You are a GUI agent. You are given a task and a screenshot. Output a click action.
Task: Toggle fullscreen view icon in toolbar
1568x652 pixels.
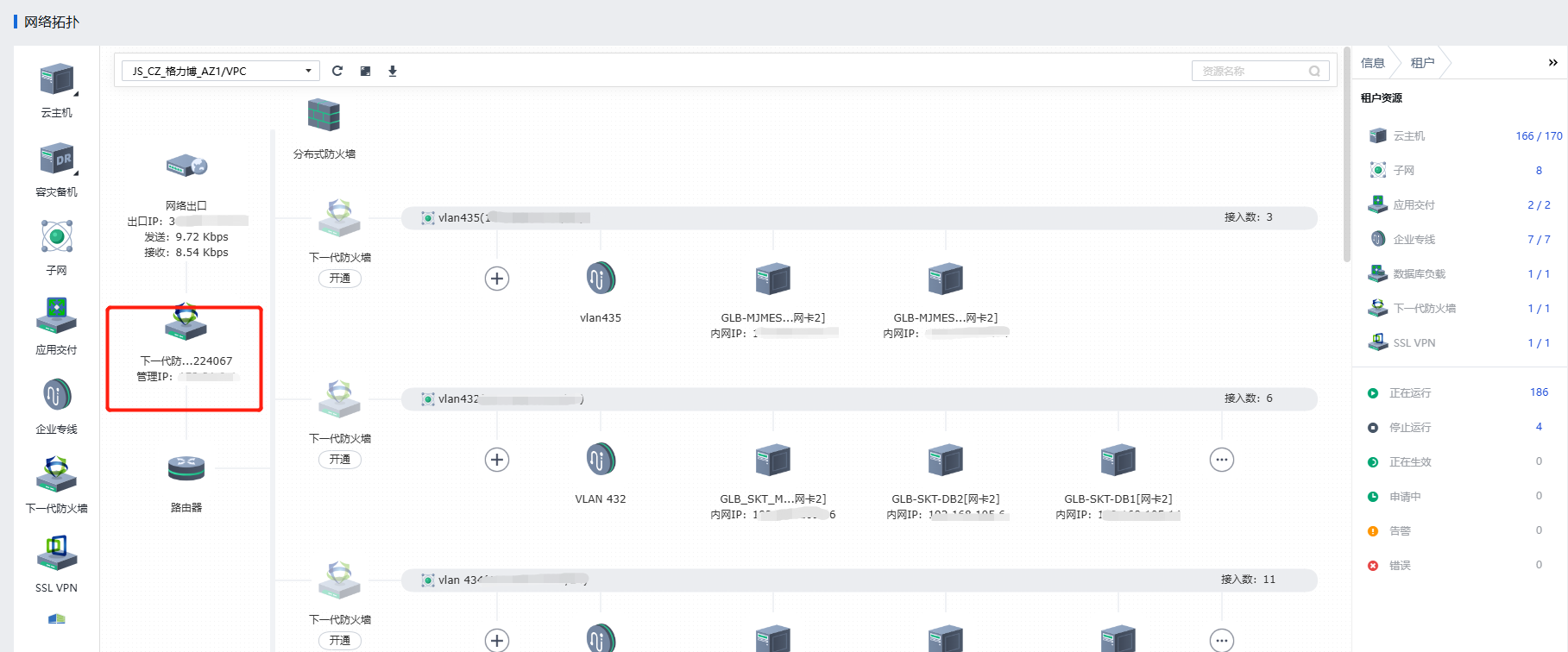[365, 71]
